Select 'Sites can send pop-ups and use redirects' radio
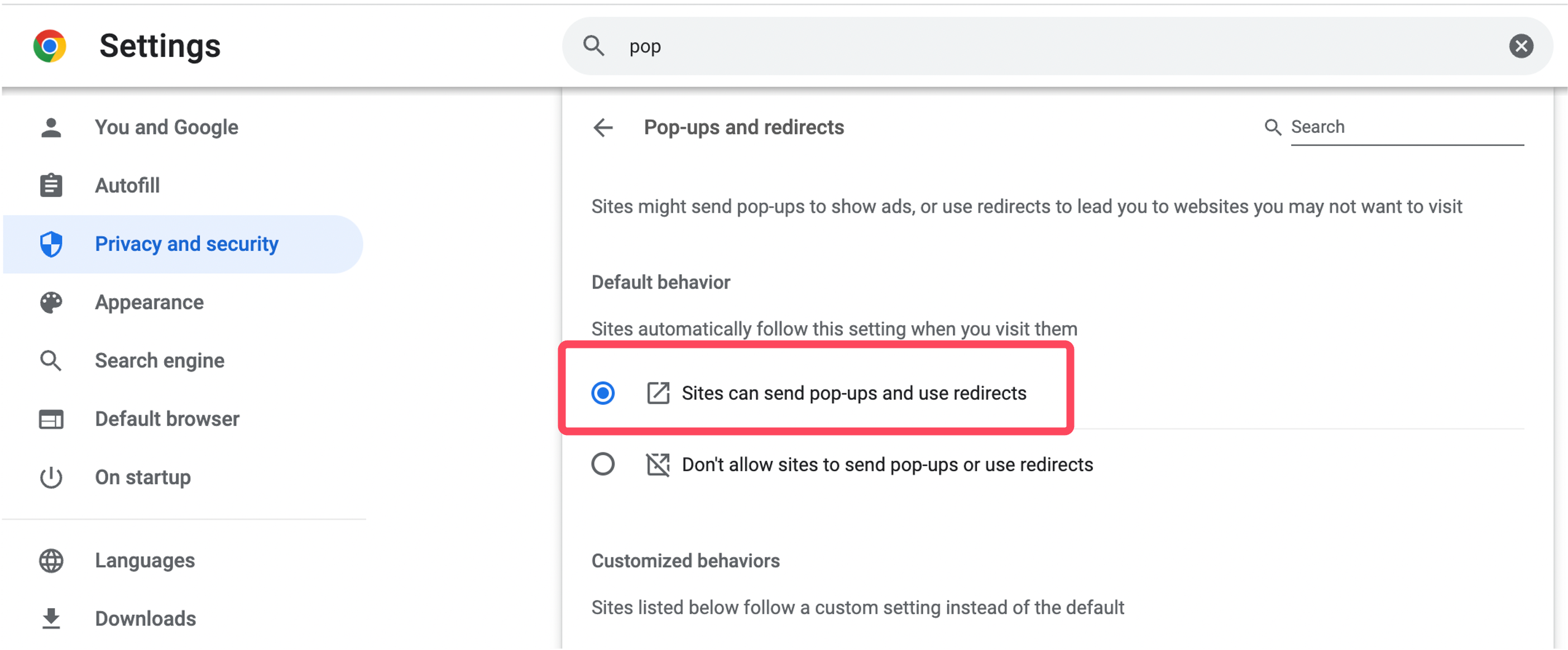The height and width of the screenshot is (650, 1568). point(603,394)
